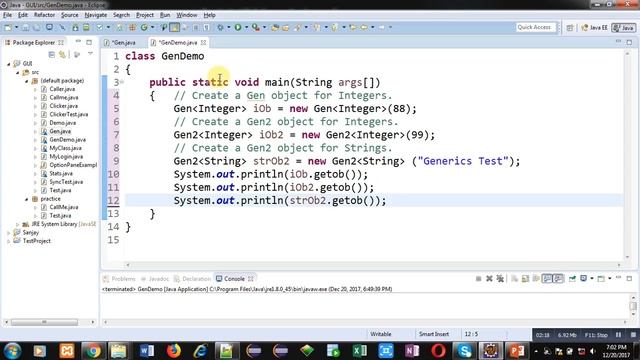Click the New Java Class green C icon
Screen dimensions: 640x360
pos(144,27)
